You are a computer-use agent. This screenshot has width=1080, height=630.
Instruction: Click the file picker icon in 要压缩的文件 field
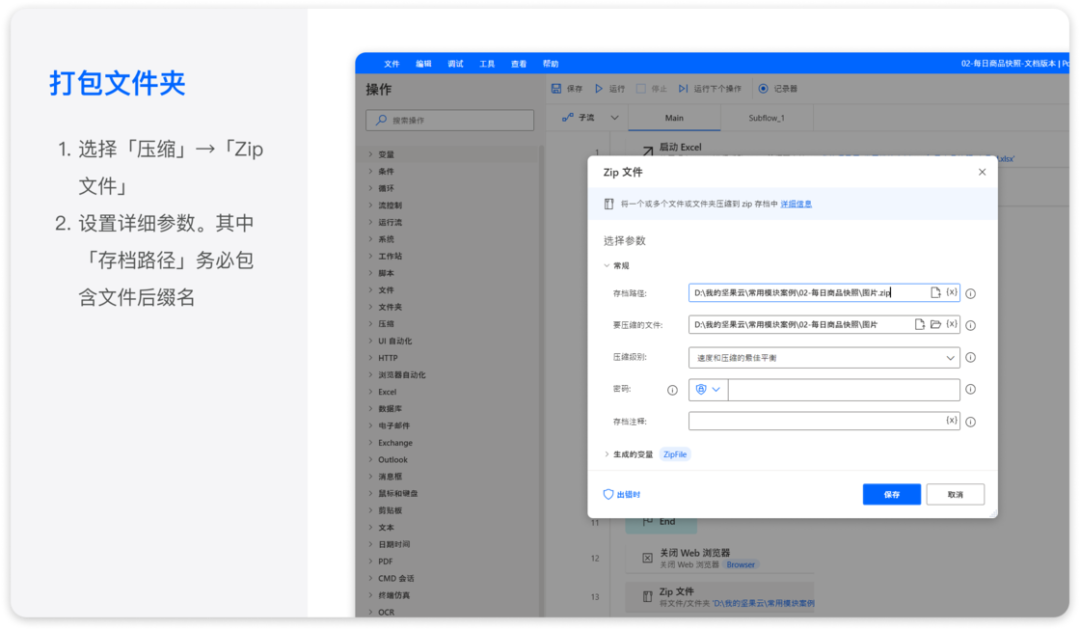(920, 324)
